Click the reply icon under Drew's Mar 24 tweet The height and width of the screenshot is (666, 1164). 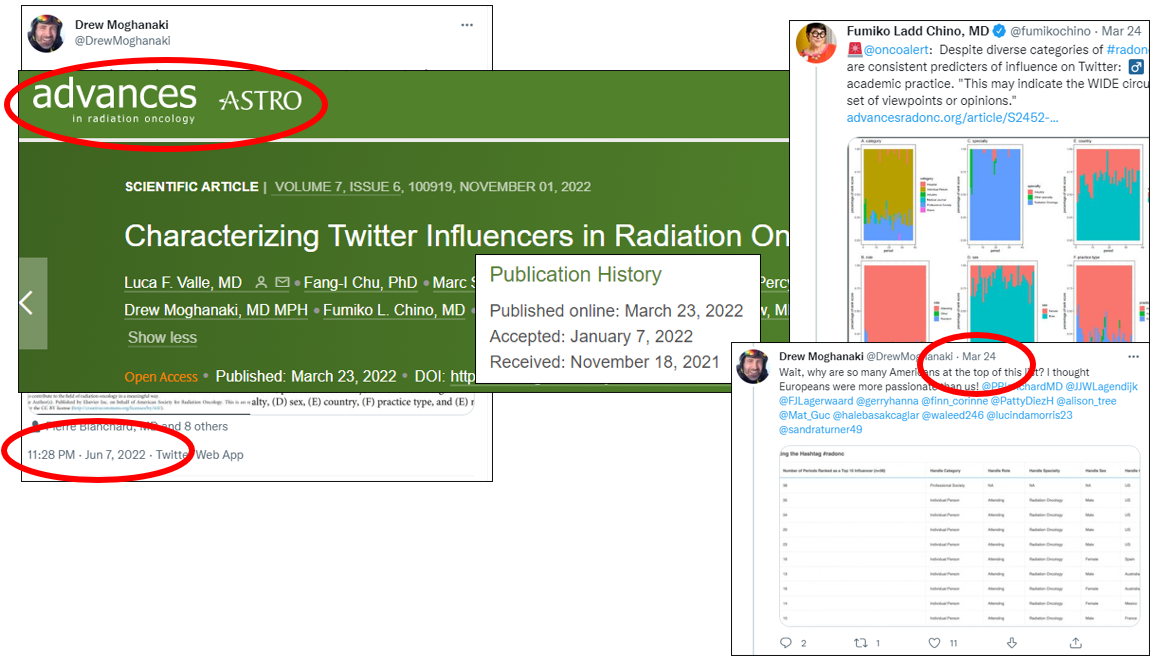(x=786, y=642)
